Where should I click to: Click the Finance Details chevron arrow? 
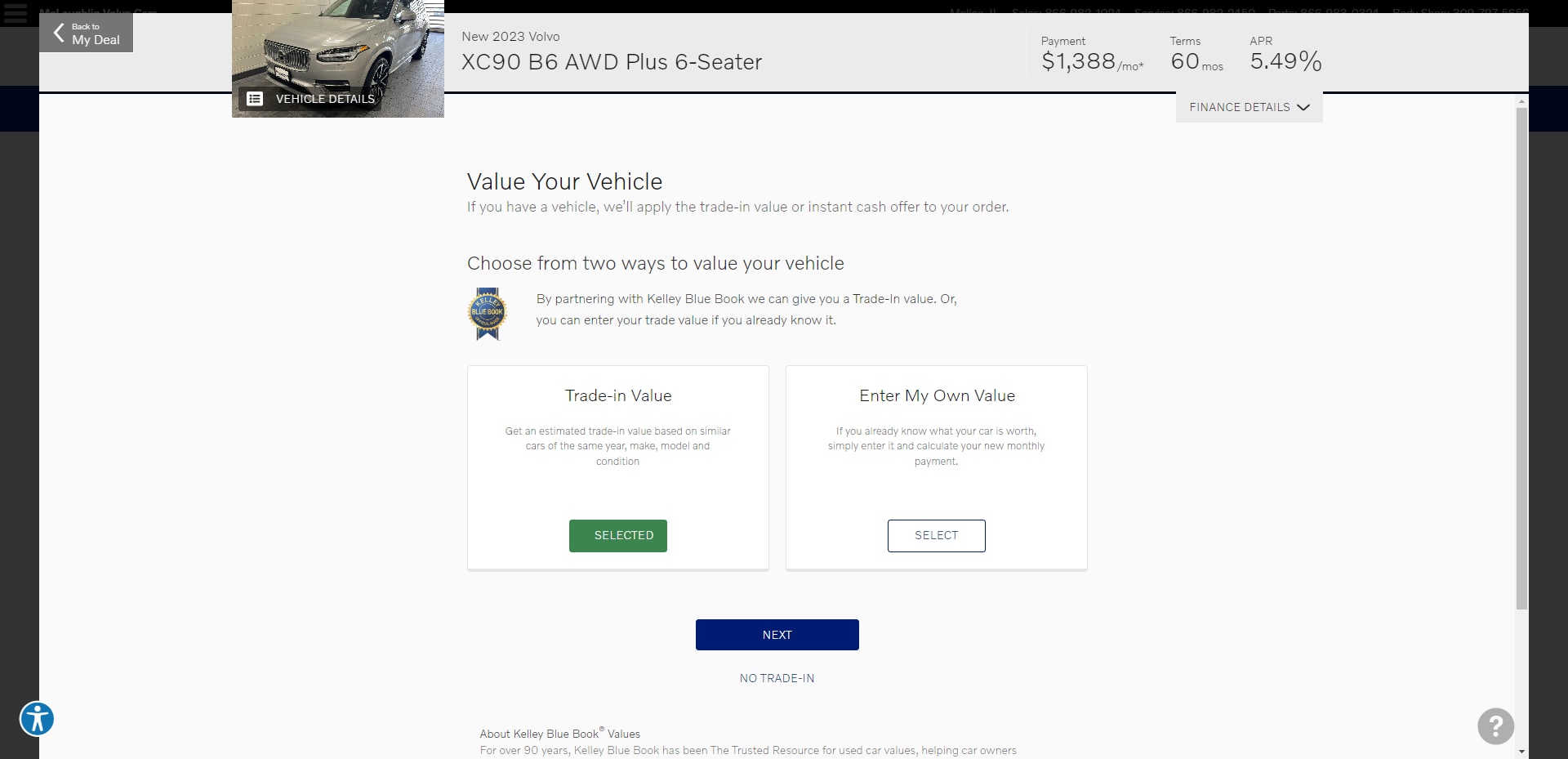pos(1303,107)
